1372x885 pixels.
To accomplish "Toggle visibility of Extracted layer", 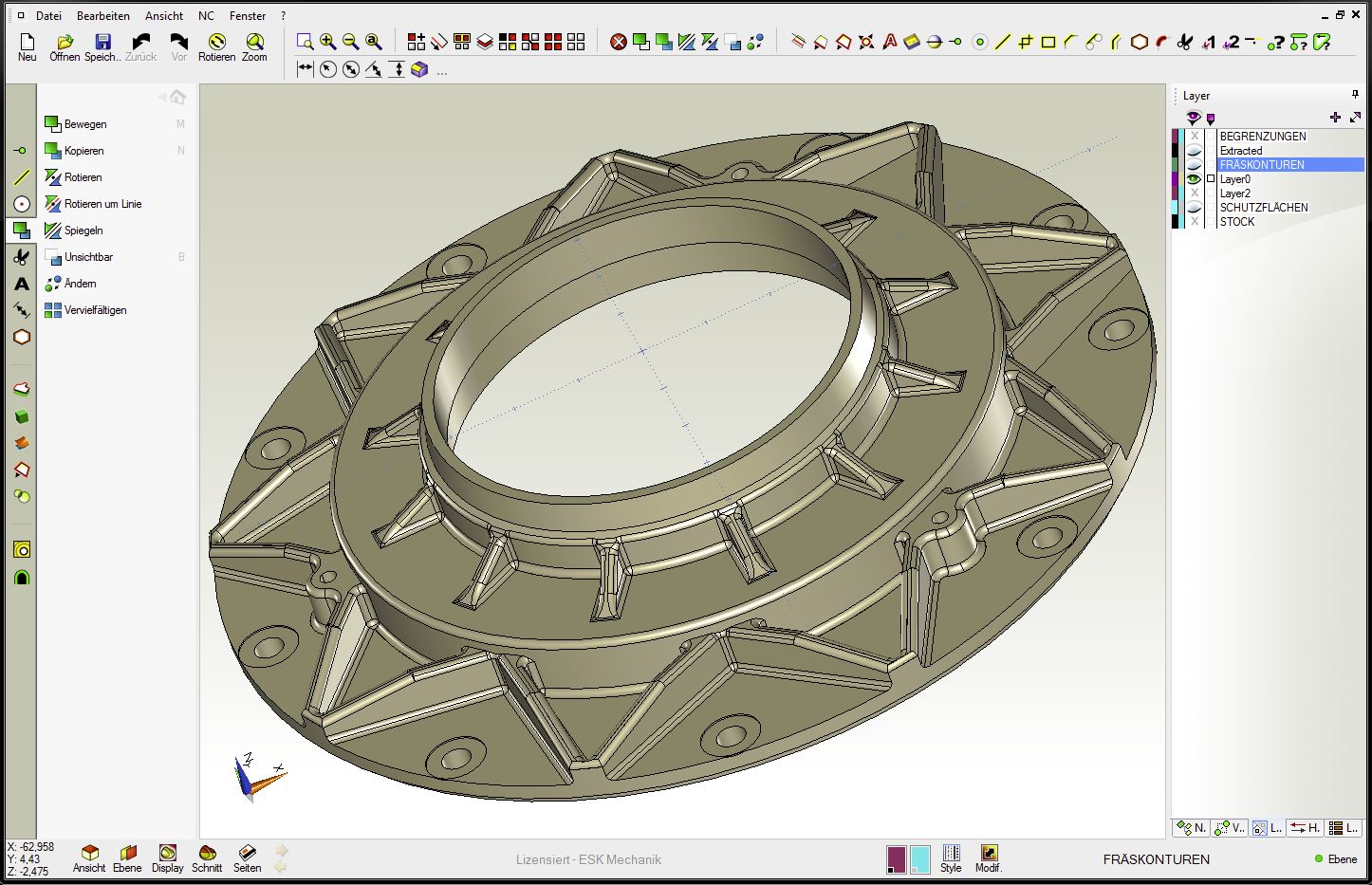I will [x=1195, y=151].
